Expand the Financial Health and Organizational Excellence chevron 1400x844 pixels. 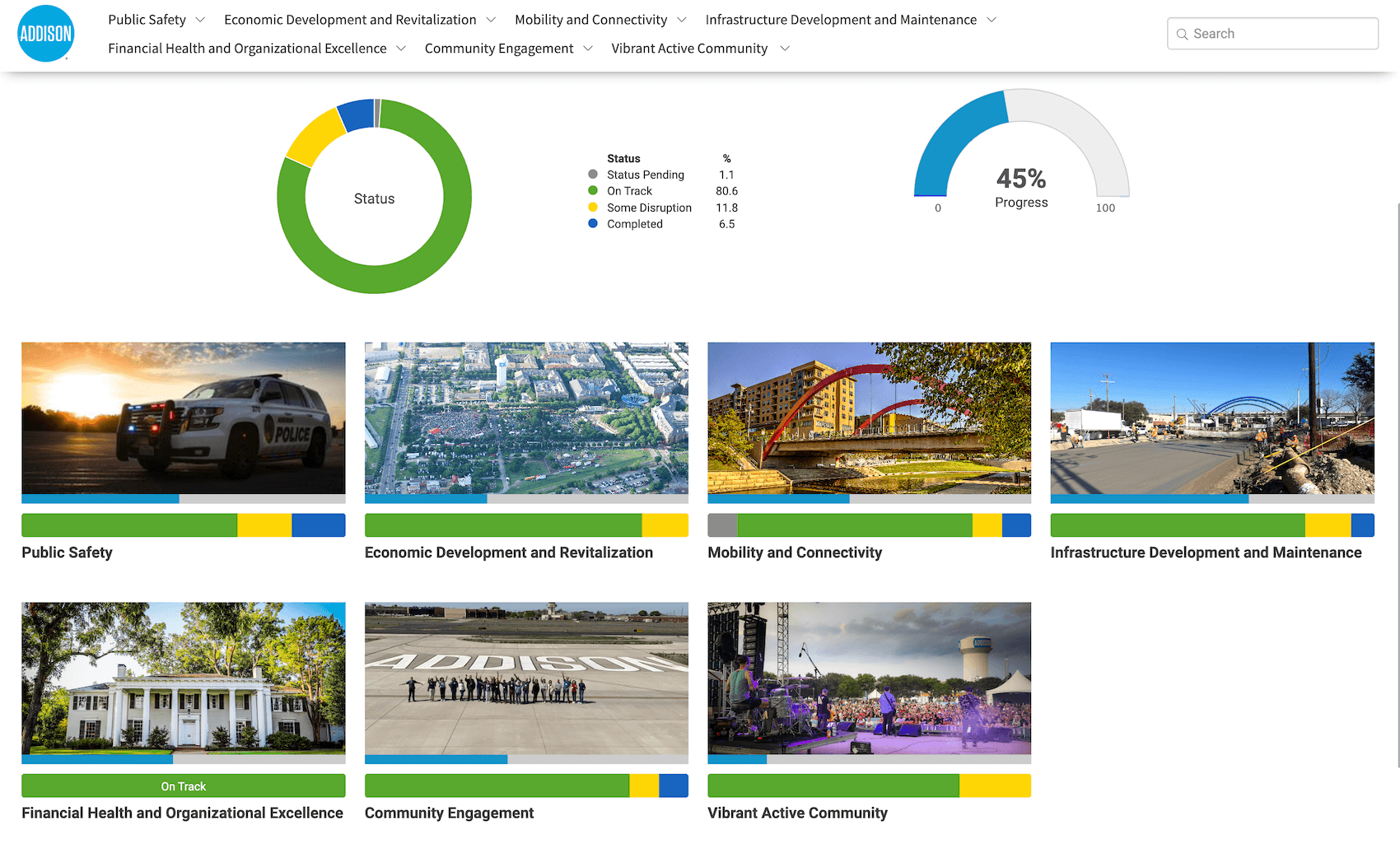click(401, 49)
